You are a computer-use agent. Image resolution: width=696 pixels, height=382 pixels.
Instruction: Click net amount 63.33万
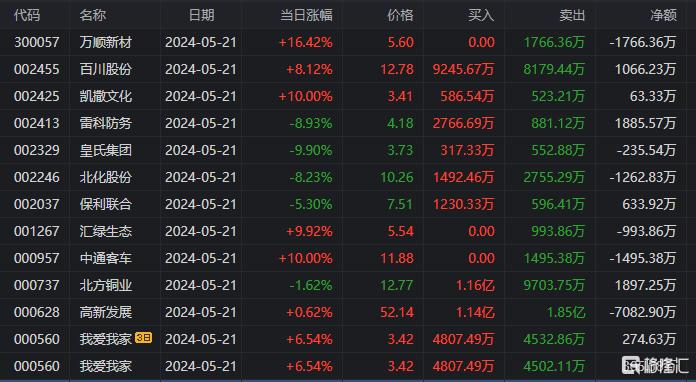(x=653, y=96)
